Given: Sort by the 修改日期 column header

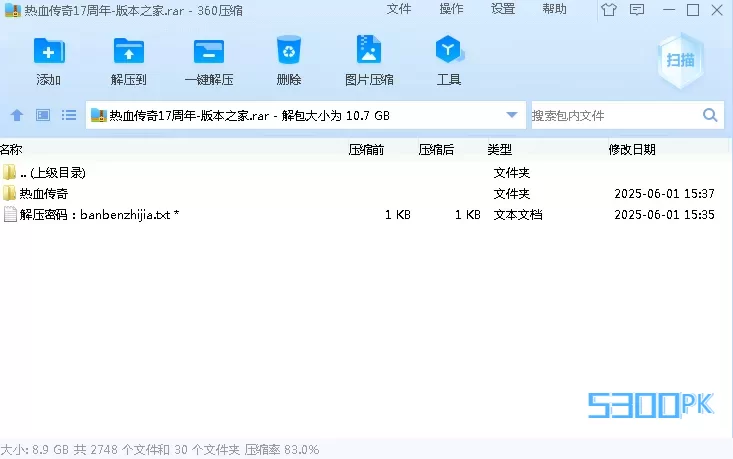Looking at the screenshot, I should (x=632, y=150).
